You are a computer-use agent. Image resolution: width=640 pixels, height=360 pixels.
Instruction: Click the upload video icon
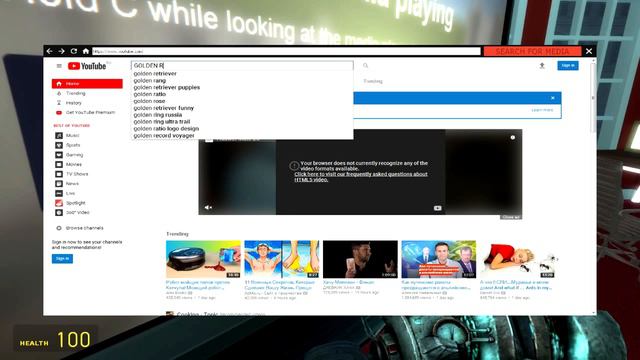[542, 65]
